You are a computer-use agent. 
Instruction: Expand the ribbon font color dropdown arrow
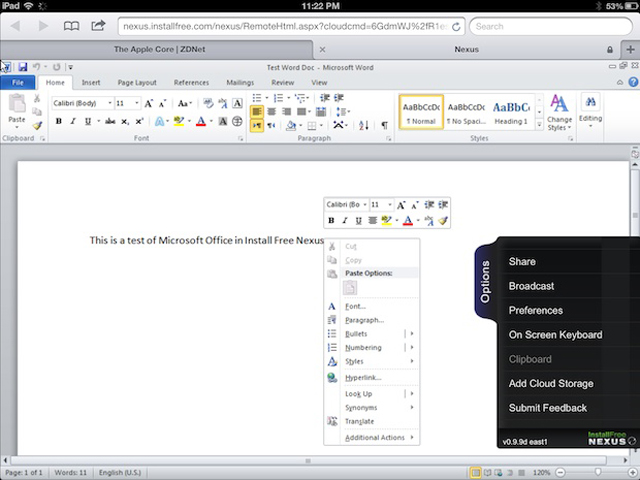[x=211, y=121]
